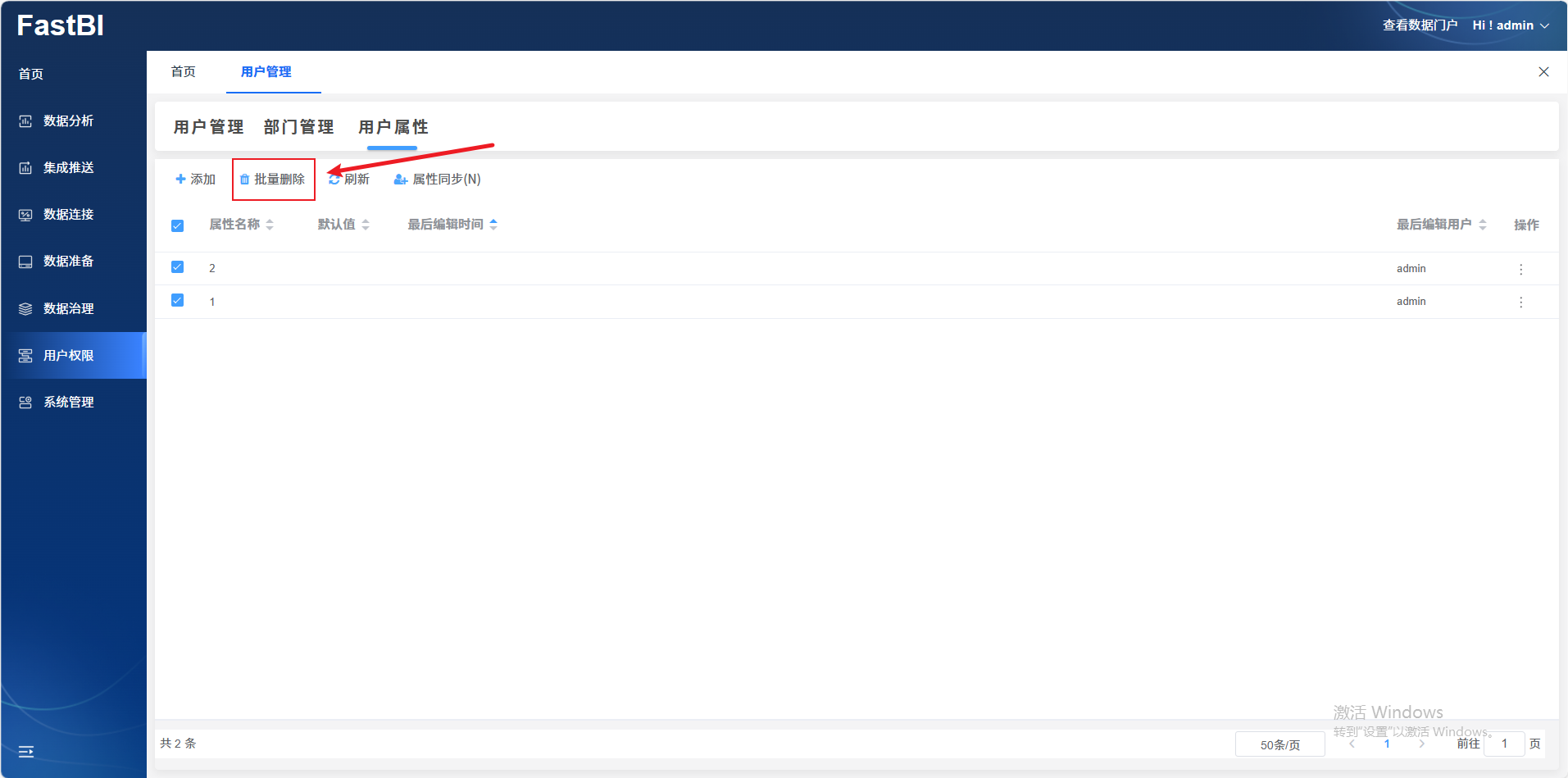1568x778 pixels.
Task: Click the 集成推送 sidebar icon
Action: pyautogui.click(x=25, y=168)
